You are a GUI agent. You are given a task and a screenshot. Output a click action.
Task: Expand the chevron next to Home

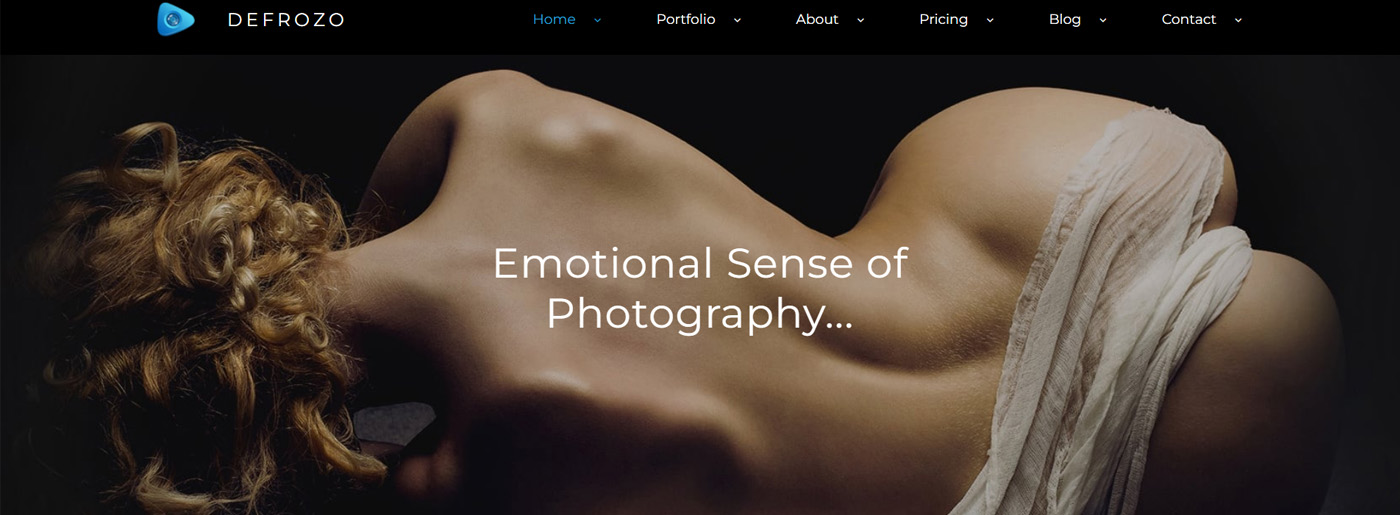[x=598, y=20]
